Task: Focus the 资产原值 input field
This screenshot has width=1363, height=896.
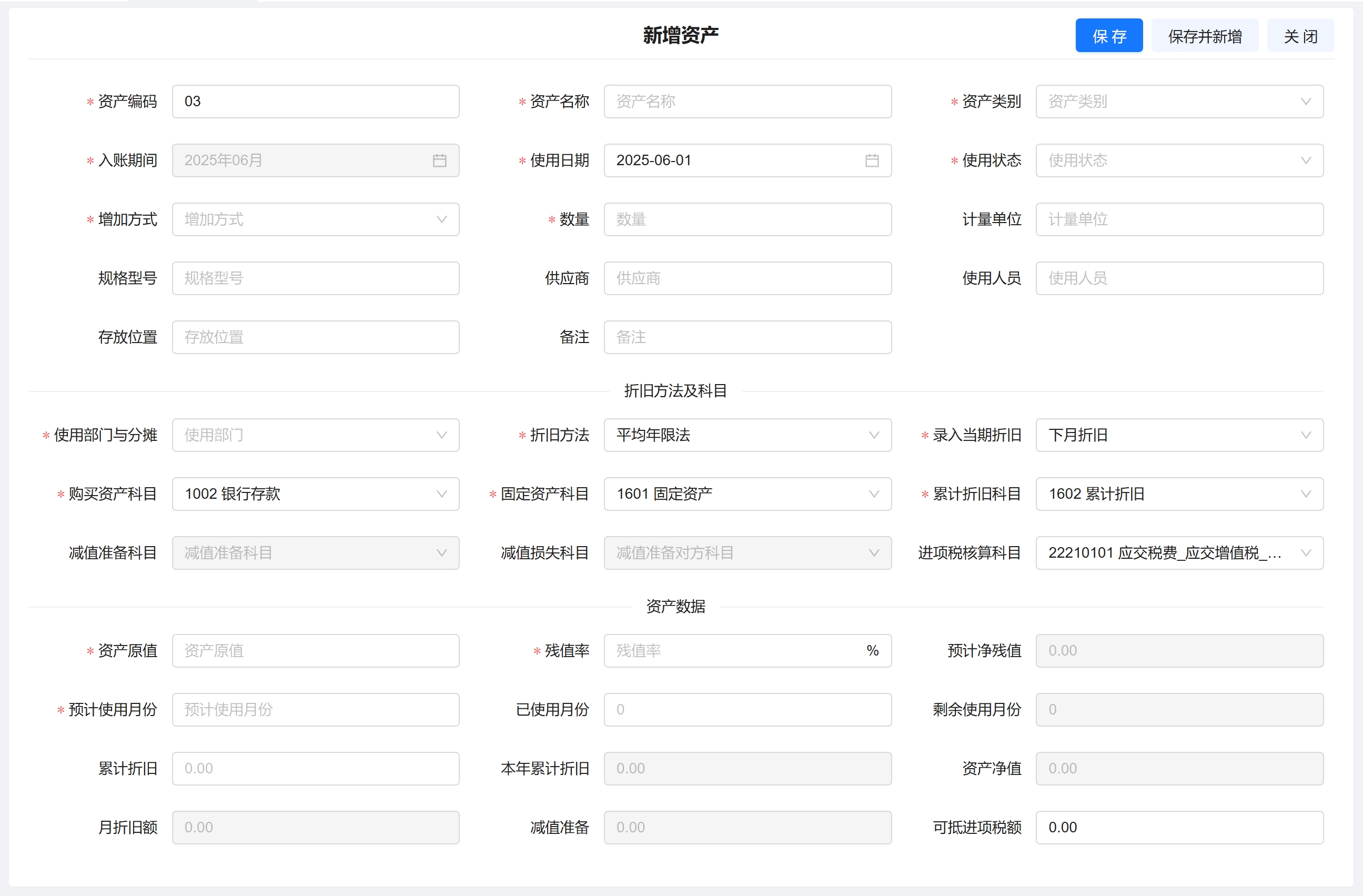Action: (316, 650)
